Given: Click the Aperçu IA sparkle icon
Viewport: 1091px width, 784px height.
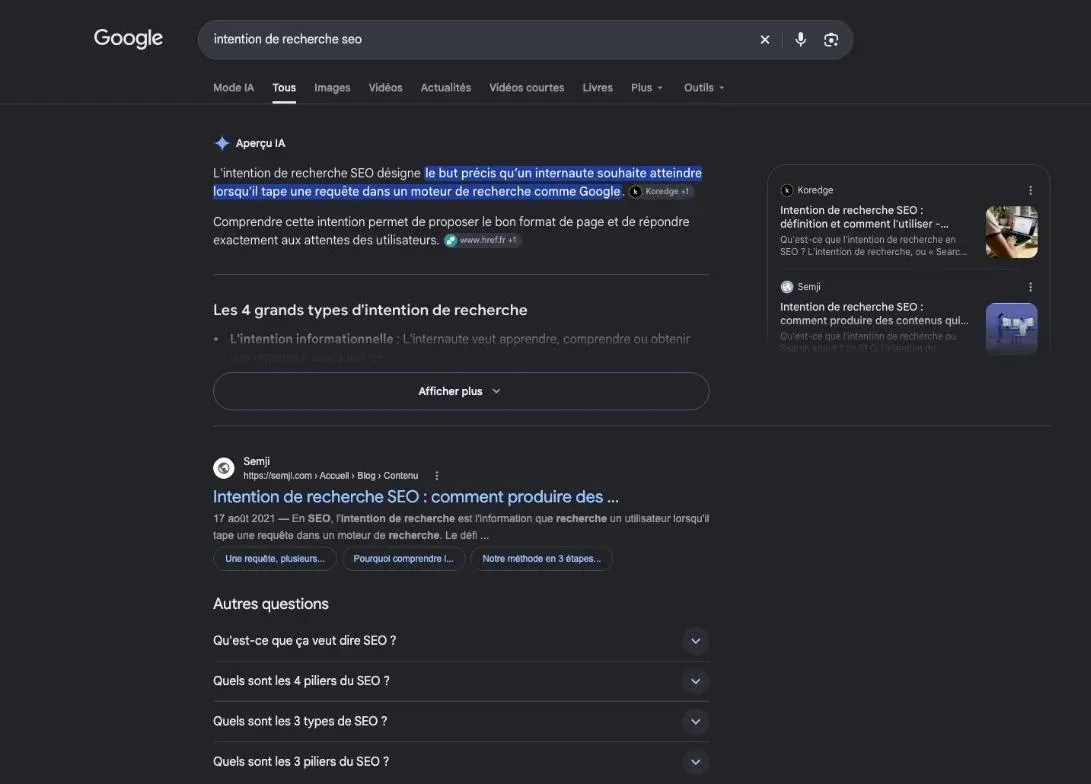Looking at the screenshot, I should [x=222, y=143].
